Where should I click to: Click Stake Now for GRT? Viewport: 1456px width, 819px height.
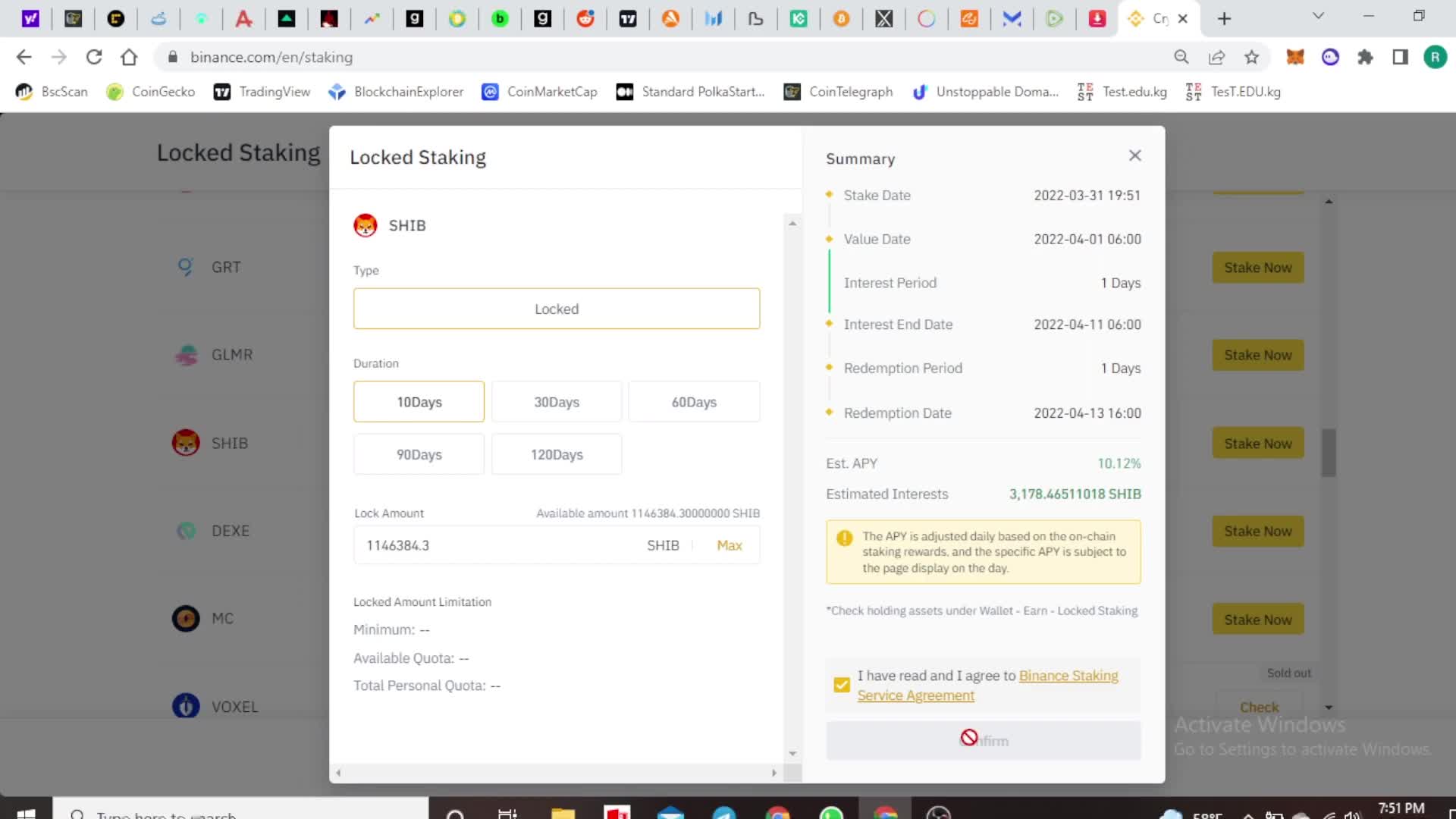tap(1258, 268)
